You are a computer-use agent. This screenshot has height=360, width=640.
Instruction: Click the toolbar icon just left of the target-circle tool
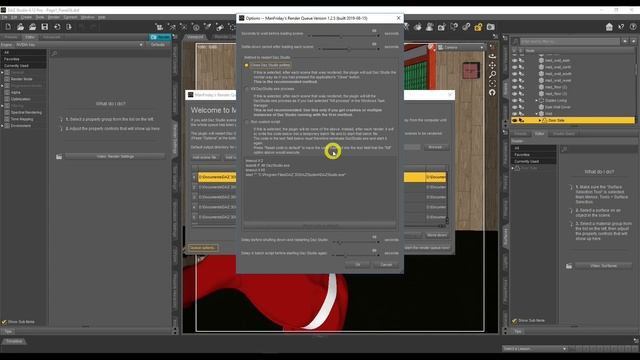pos(184,27)
